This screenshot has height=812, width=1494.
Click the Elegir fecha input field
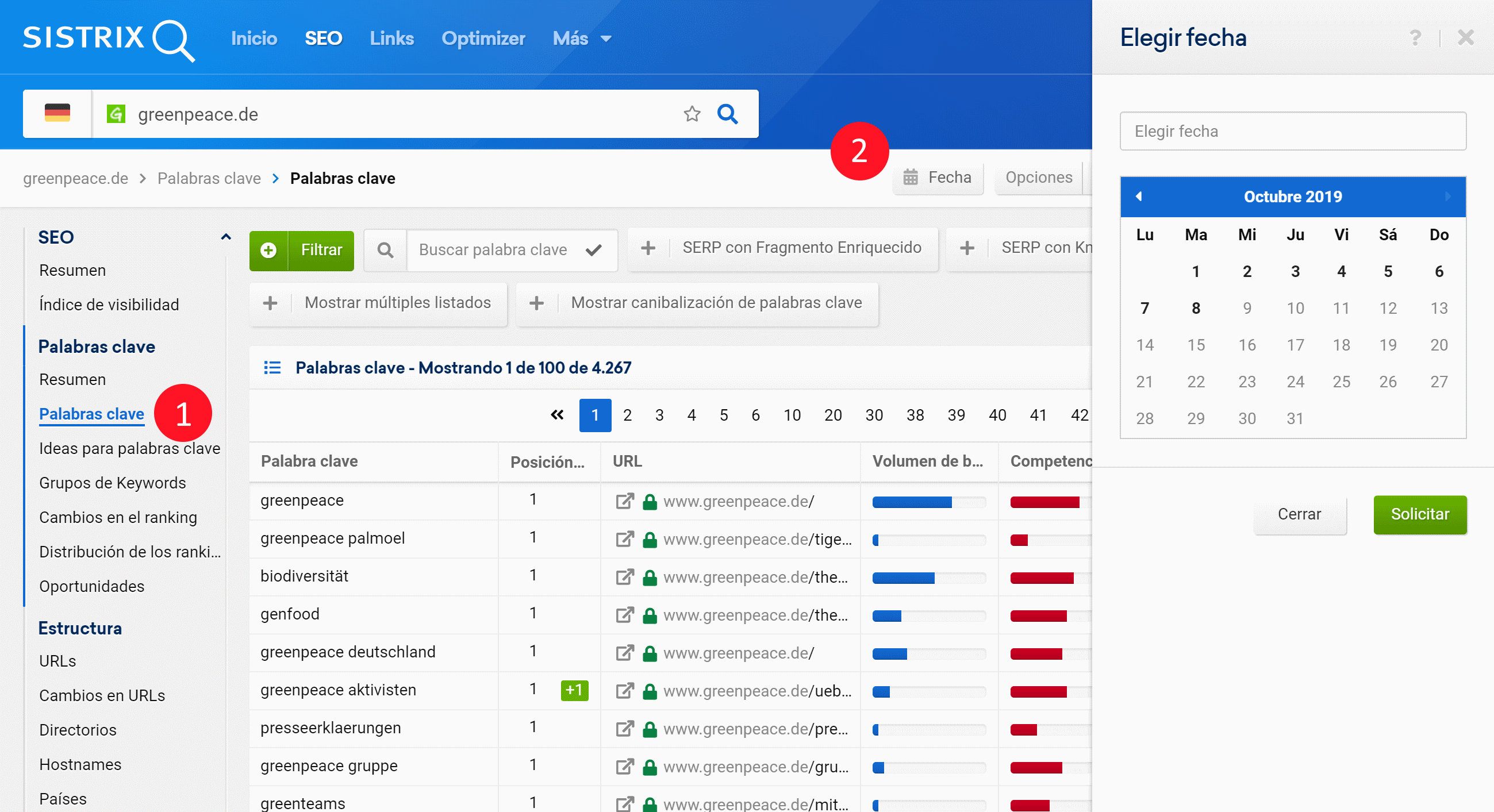1292,131
